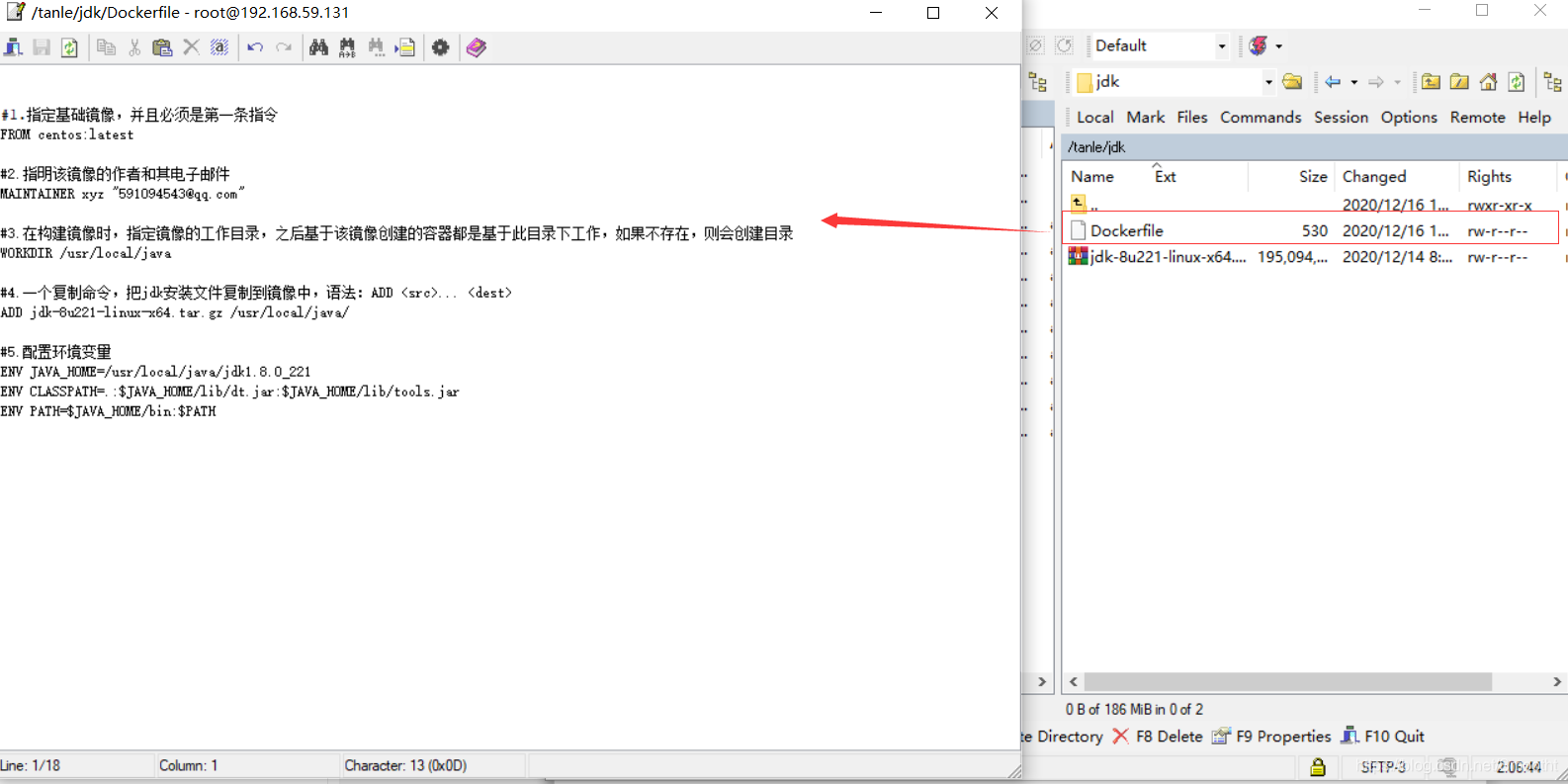Click the Delete X icon in editor toolbar
The image size is (1568, 784).
pos(191,47)
